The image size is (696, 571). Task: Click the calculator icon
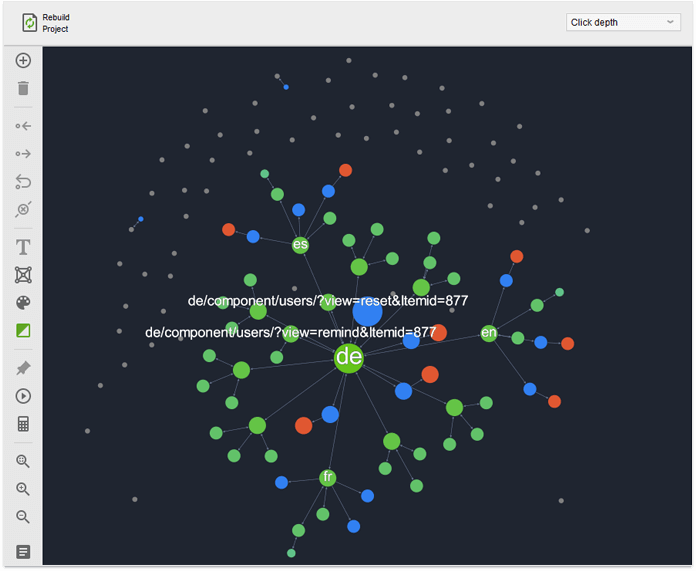coord(23,424)
